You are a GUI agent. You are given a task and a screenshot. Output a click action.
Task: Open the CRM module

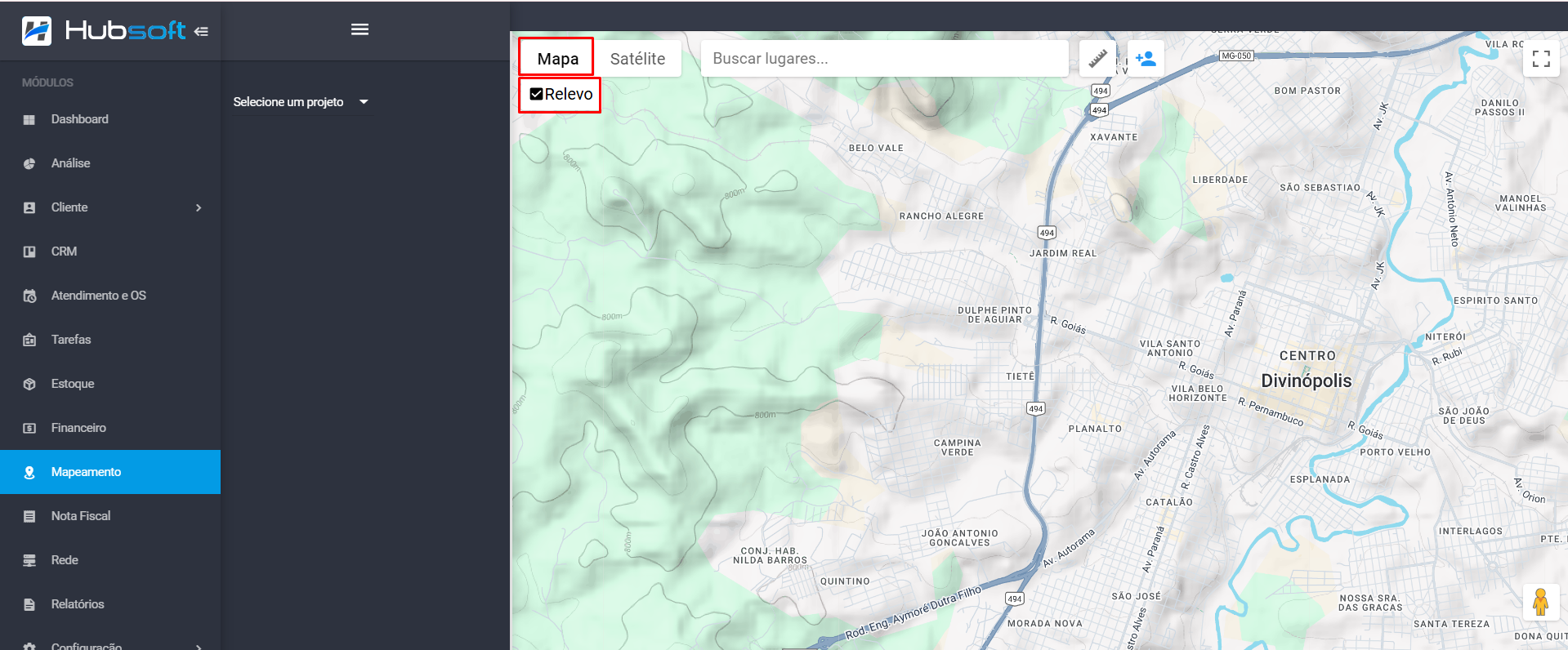[110, 252]
